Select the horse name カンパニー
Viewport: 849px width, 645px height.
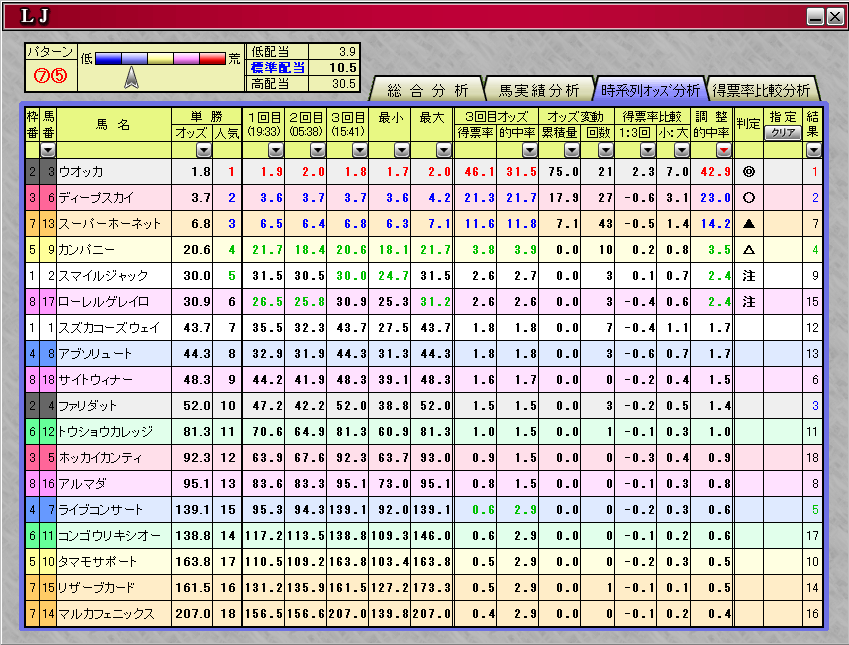coord(86,250)
